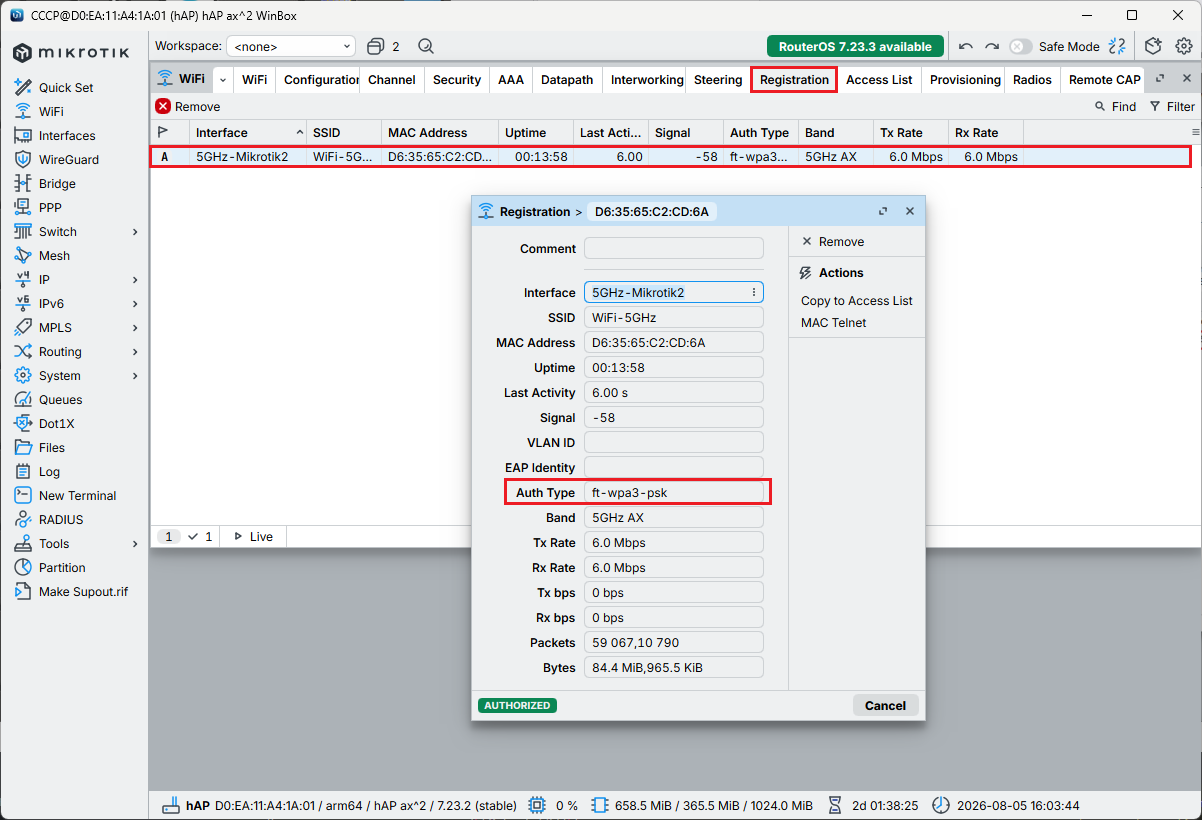This screenshot has height=820, width=1202.
Task: Expand the IPv6 submenu
Action: pyautogui.click(x=135, y=303)
